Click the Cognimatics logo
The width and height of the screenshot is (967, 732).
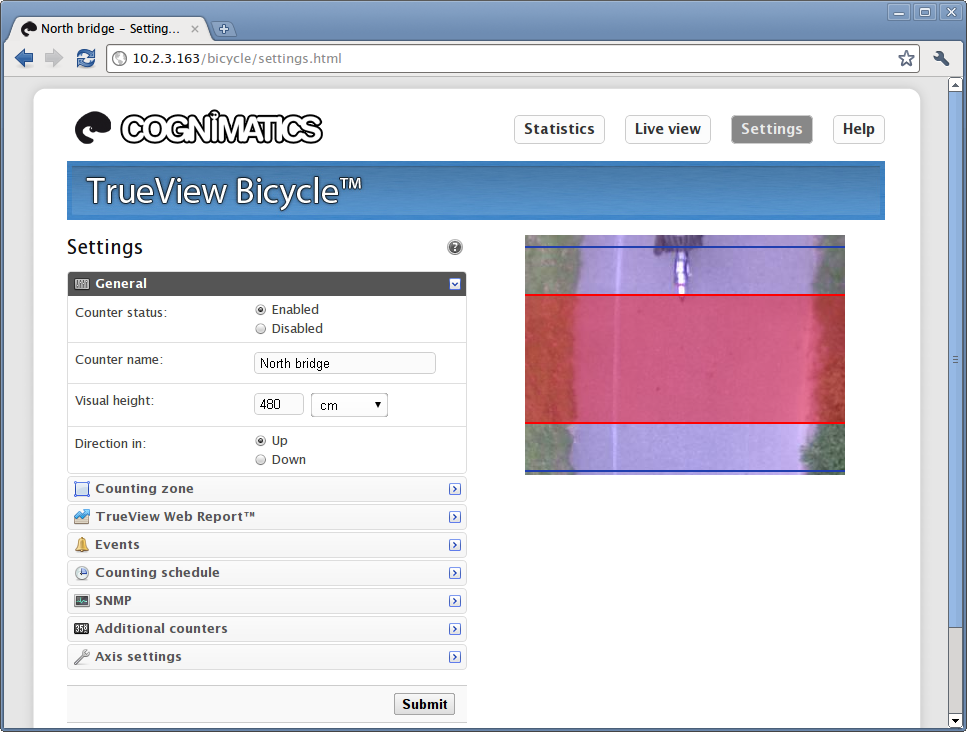199,128
